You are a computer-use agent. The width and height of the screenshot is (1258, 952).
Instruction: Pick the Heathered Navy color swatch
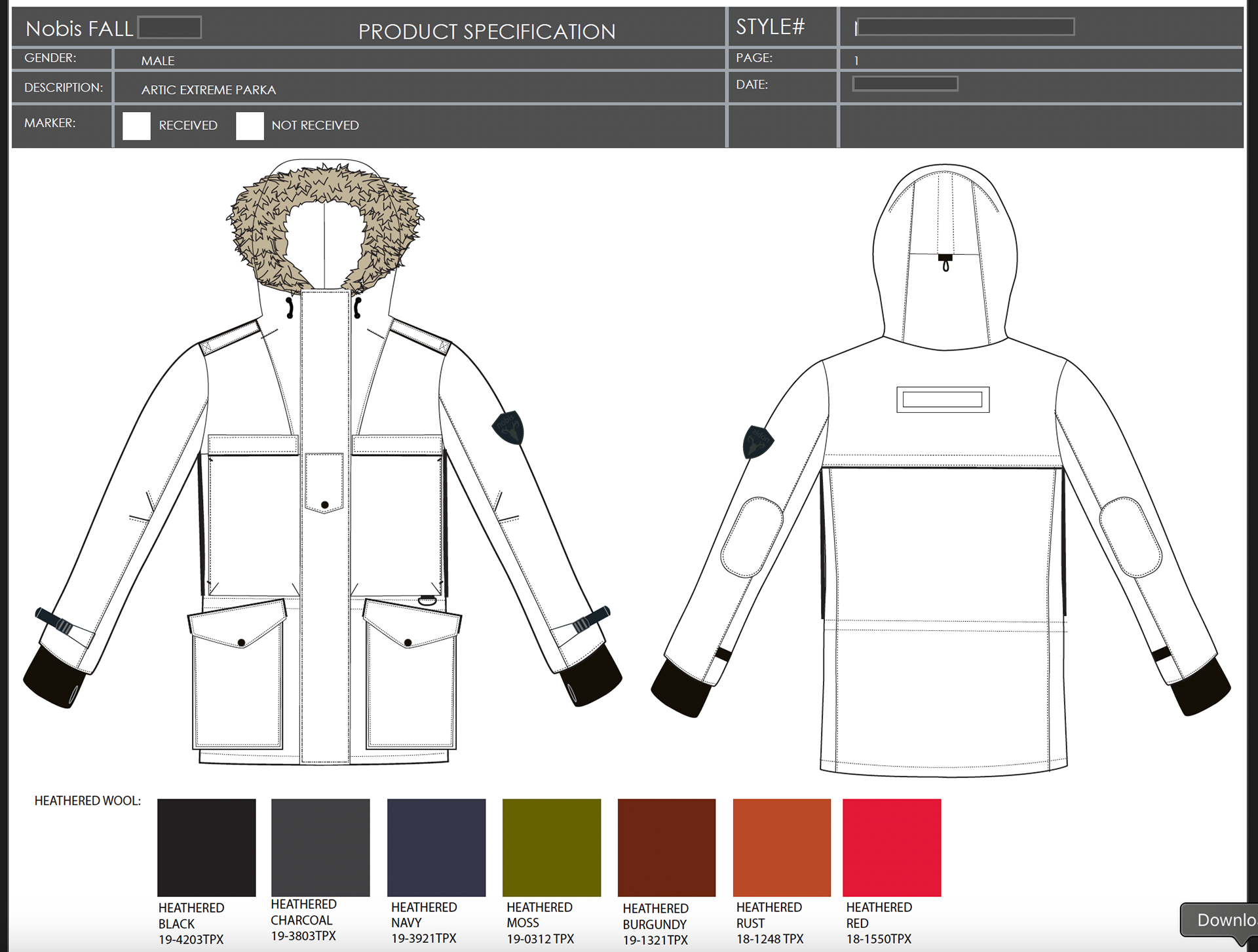[436, 847]
